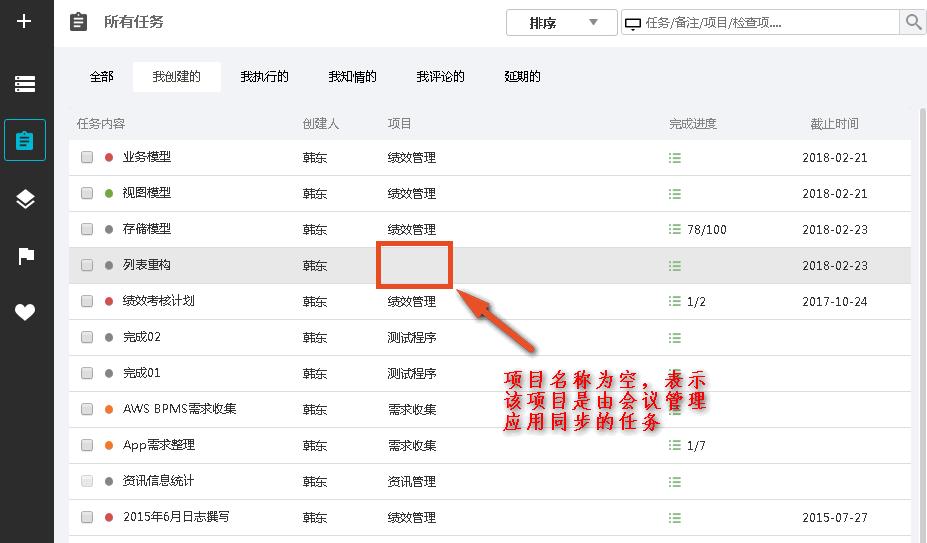This screenshot has height=543, width=927.
Task: Check the 业务模型 task checkbox
Action: 87,157
